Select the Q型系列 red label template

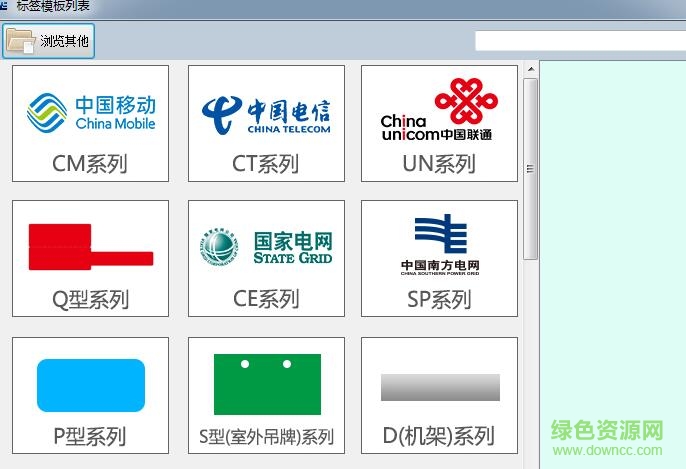(x=91, y=259)
